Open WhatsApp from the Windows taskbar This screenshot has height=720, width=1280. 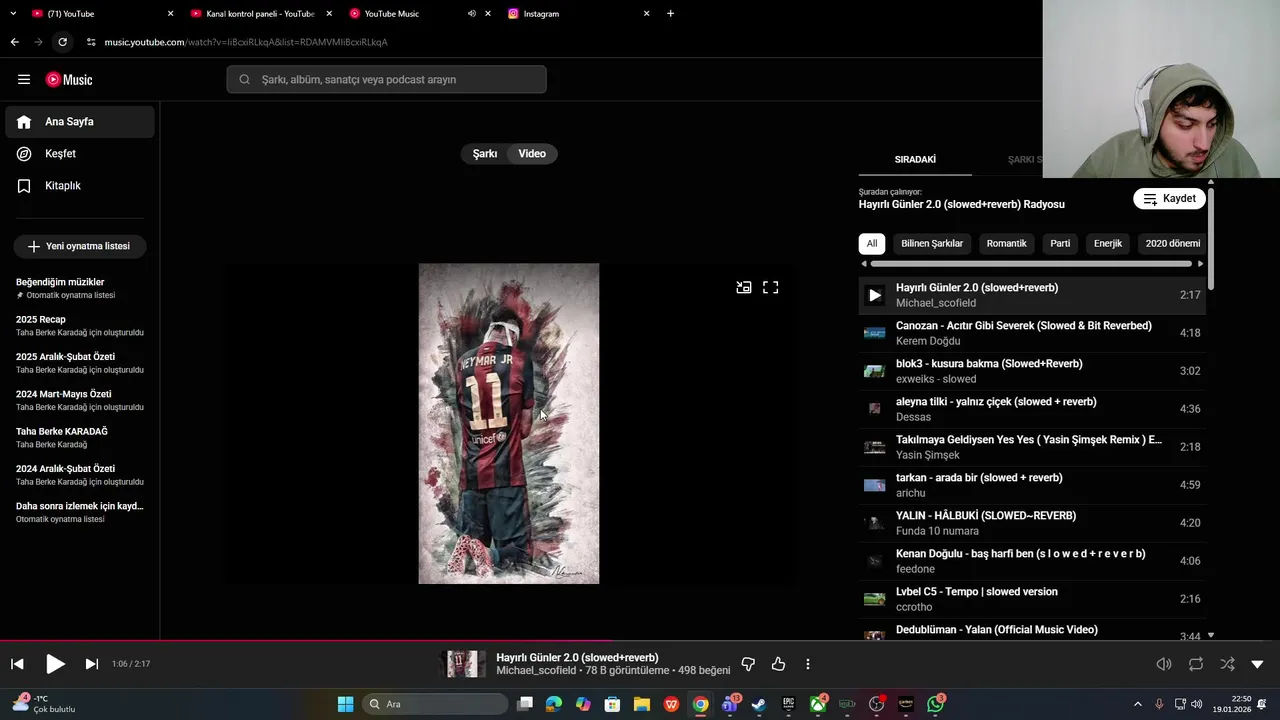point(935,704)
